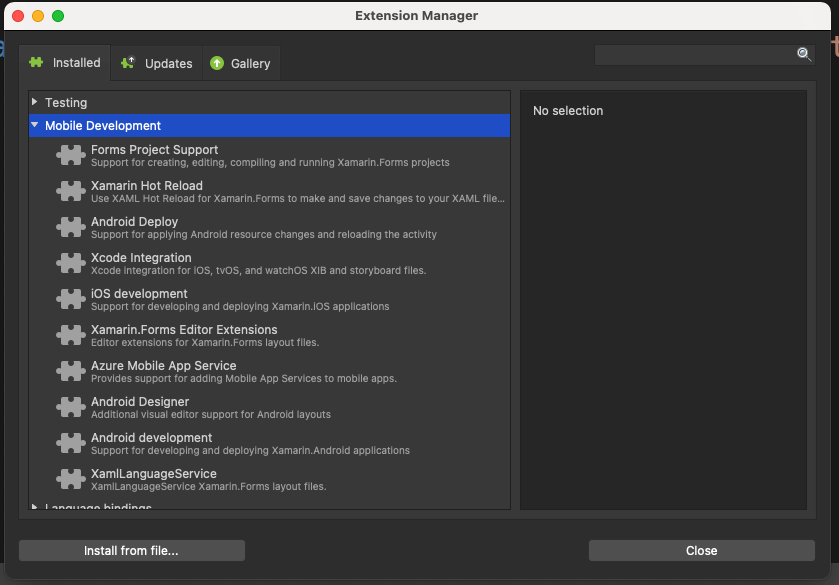This screenshot has height=585, width=839.
Task: Click the red close window button
Action: tap(18, 16)
